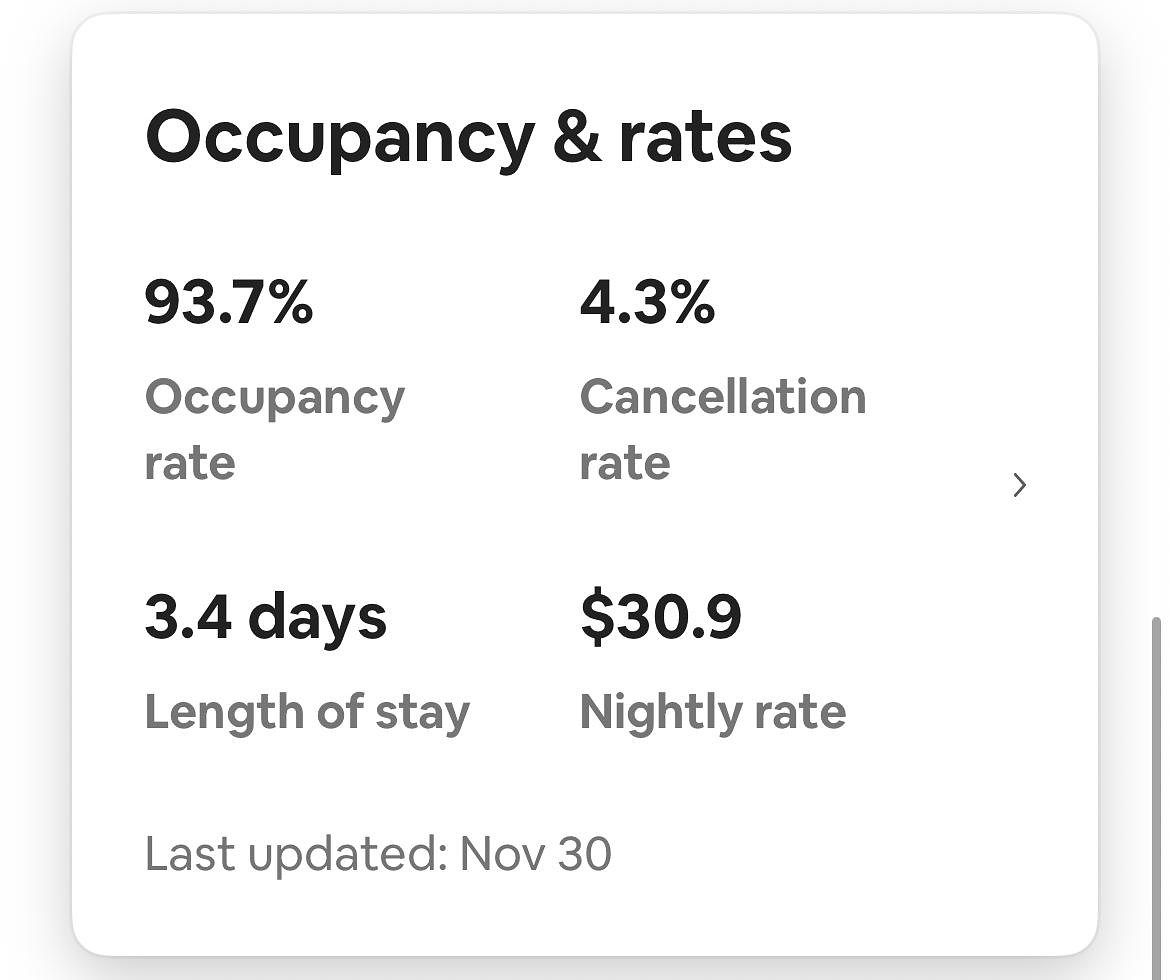
Task: Click the percent sign after 93.7
Action: [x=290, y=303]
